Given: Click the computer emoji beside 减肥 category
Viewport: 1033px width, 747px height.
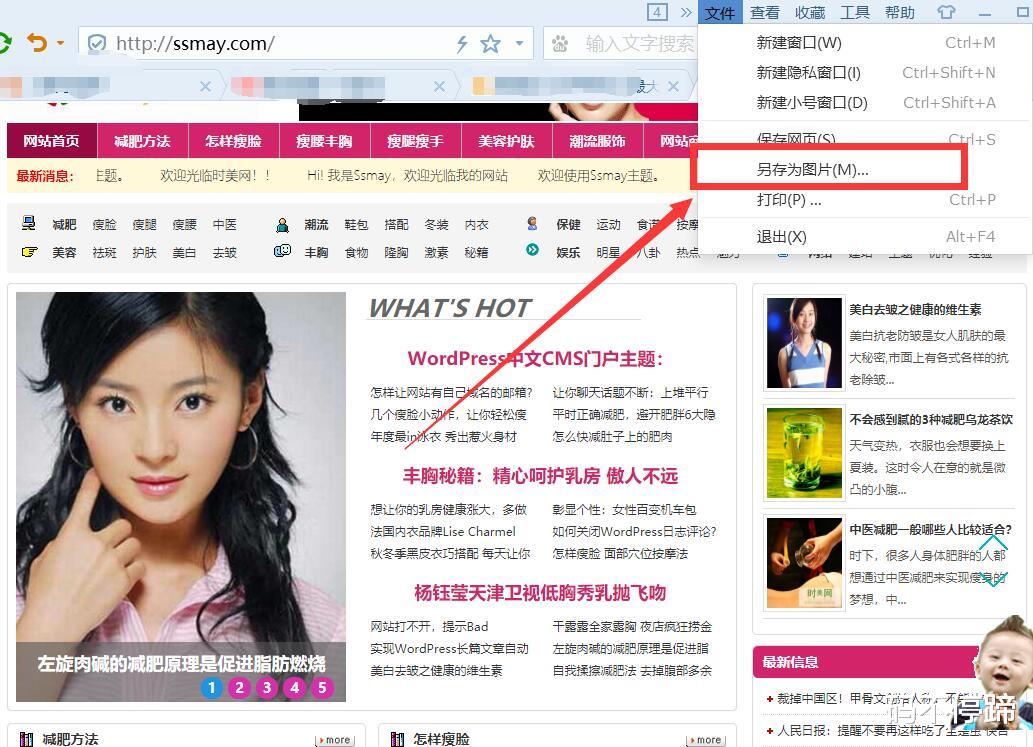Looking at the screenshot, I should click(29, 223).
